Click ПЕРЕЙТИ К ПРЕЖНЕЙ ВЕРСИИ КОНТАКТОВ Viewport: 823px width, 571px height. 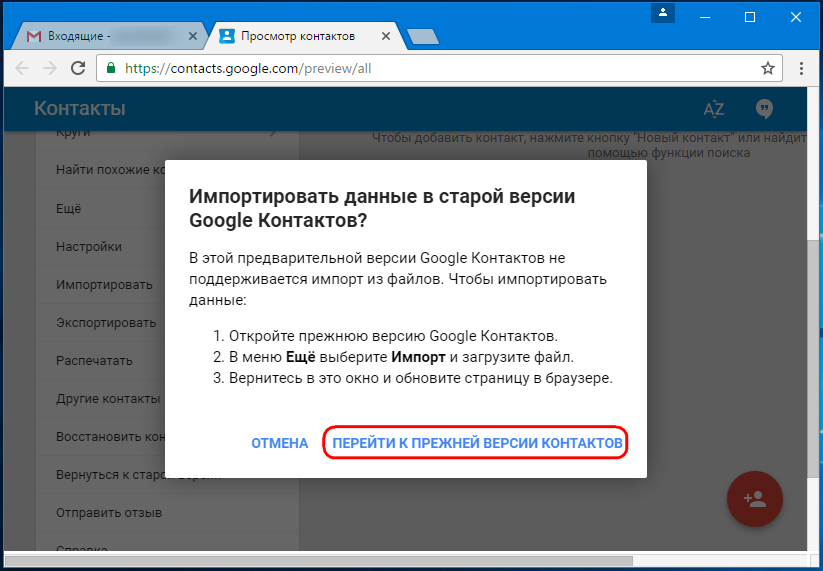pos(477,443)
